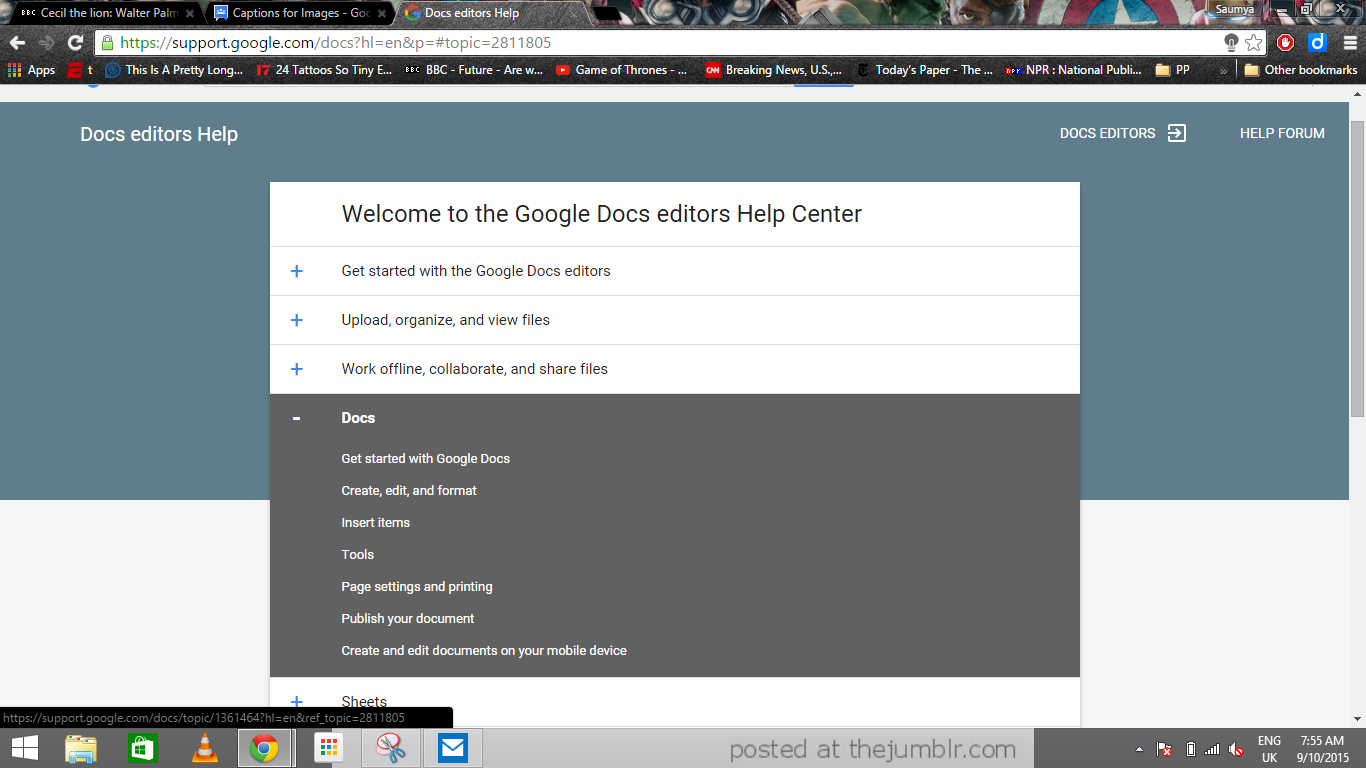The height and width of the screenshot is (768, 1366).
Task: Close the 'Docs editors Help' tab
Action: tap(574, 14)
